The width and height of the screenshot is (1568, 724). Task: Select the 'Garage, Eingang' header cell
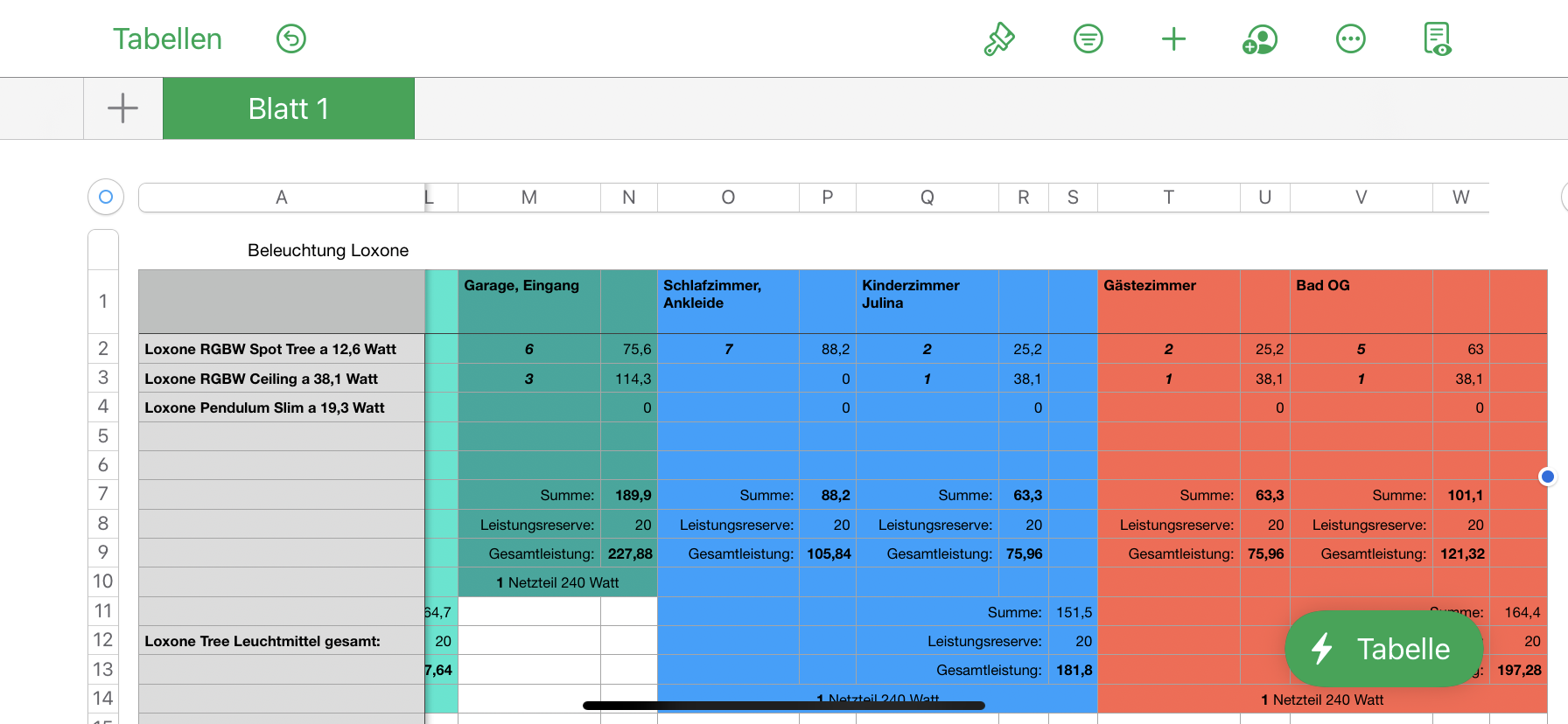(x=529, y=302)
